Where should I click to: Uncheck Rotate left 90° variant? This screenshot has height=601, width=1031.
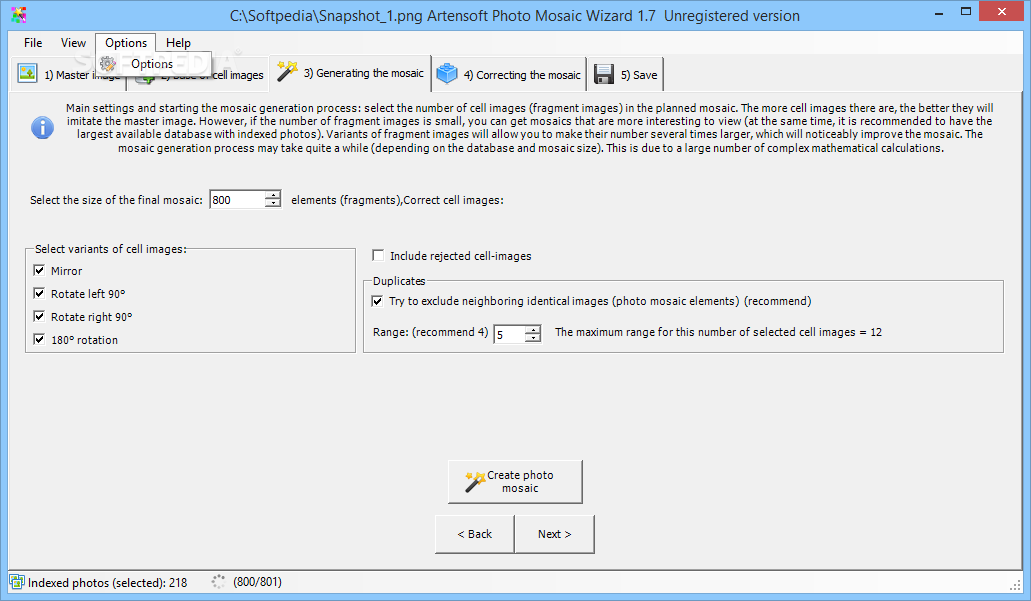[x=39, y=293]
